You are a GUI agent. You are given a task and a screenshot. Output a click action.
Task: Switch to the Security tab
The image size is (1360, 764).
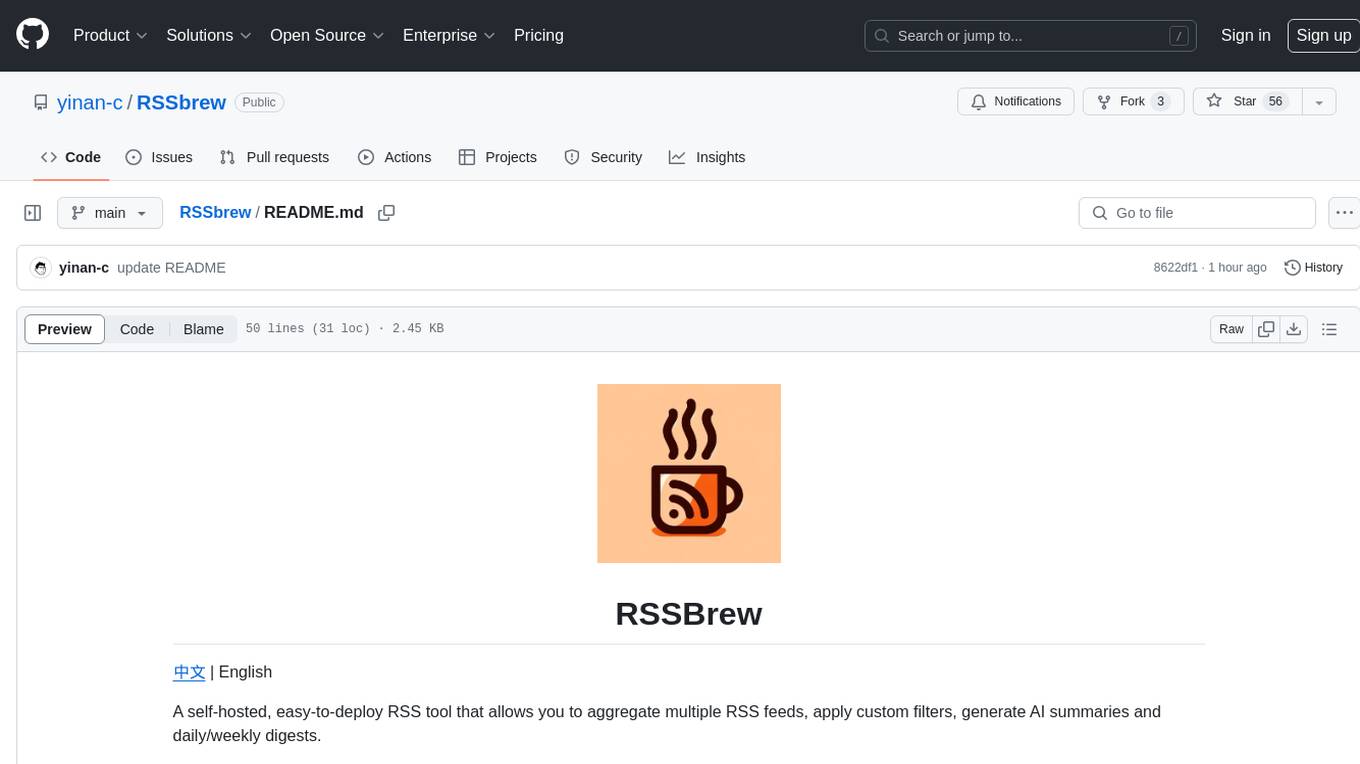tap(603, 157)
